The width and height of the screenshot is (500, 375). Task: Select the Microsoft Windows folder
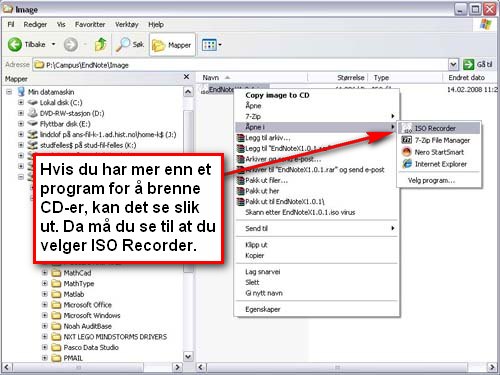pos(92,315)
